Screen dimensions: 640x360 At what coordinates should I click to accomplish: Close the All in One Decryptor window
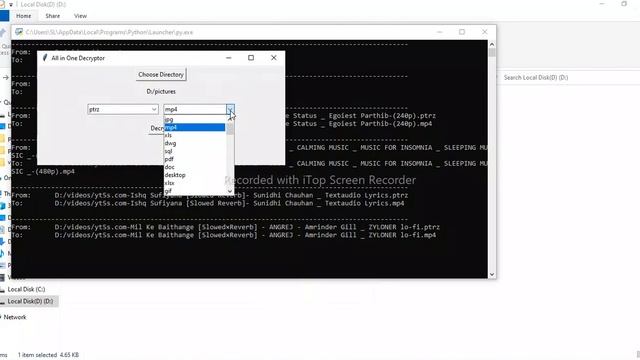(273, 58)
